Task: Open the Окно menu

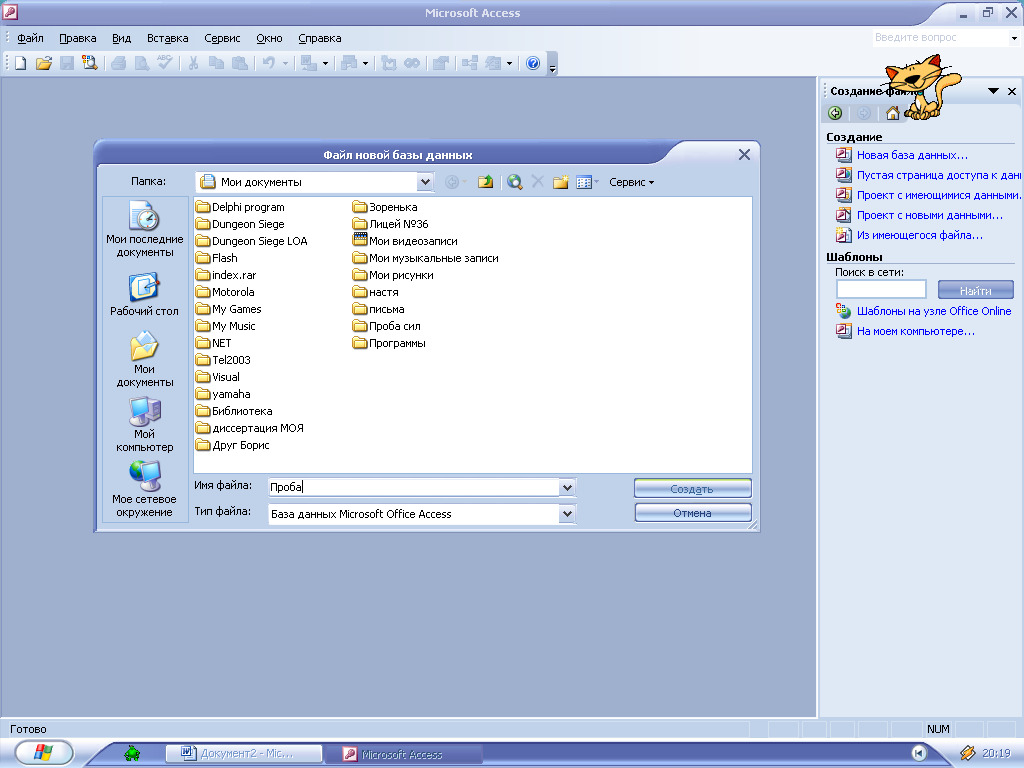Action: (269, 38)
